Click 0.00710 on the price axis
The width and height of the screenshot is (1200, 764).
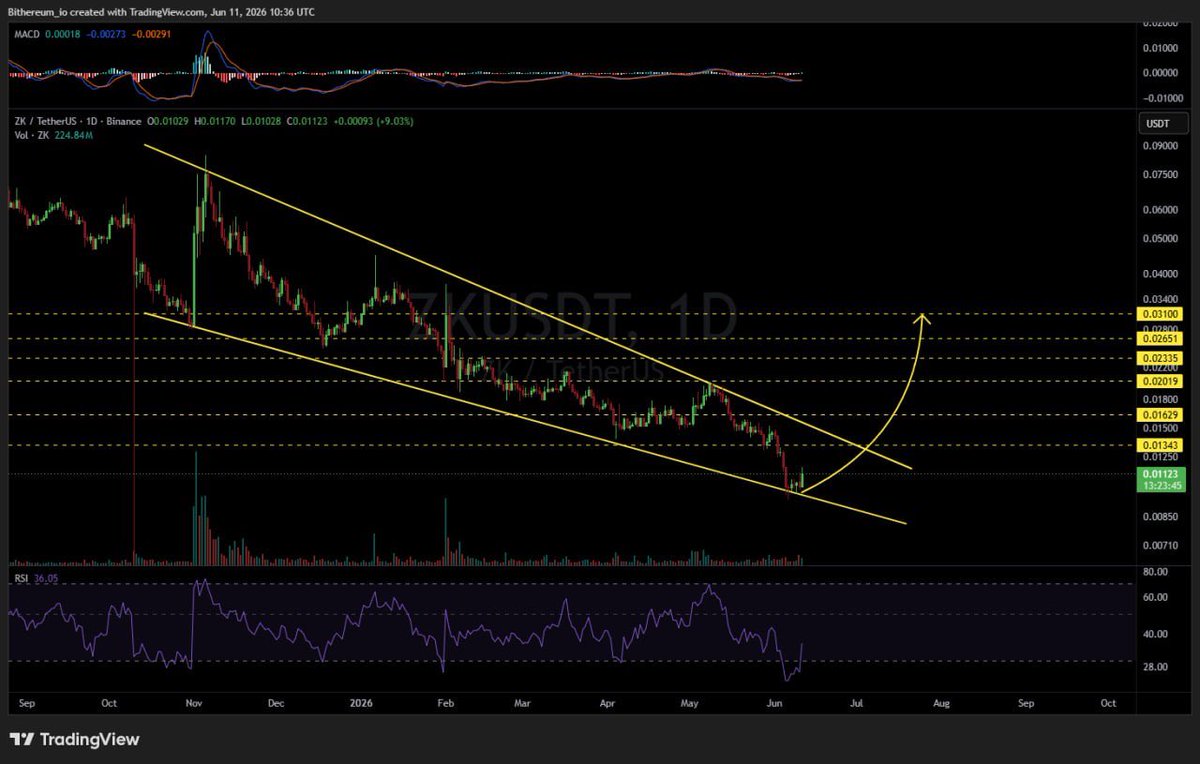coord(1160,546)
